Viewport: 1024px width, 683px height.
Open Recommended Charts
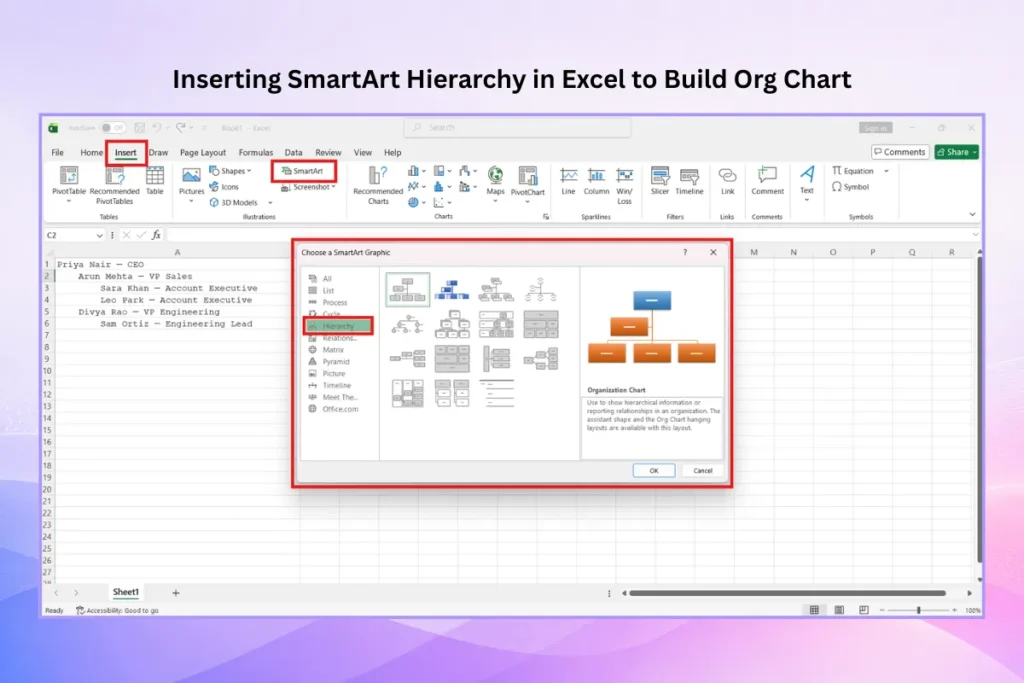pyautogui.click(x=378, y=185)
